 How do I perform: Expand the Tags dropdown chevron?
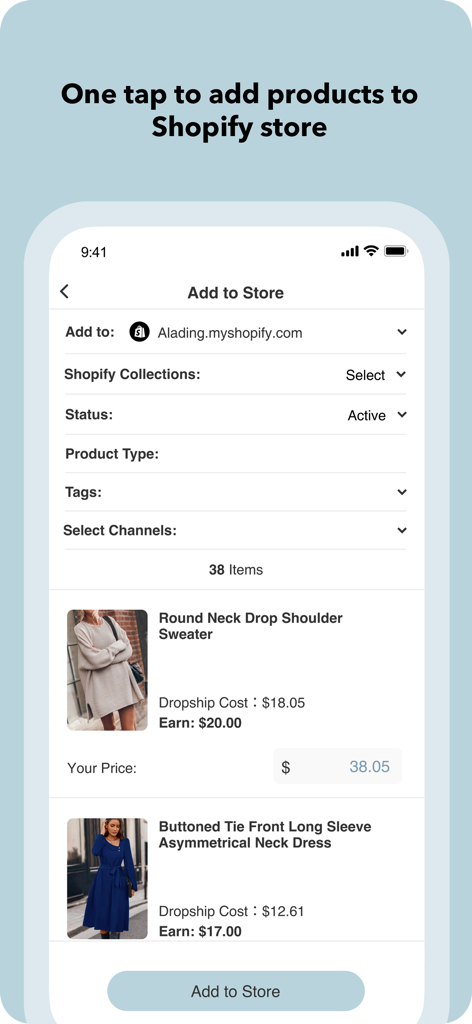(402, 492)
